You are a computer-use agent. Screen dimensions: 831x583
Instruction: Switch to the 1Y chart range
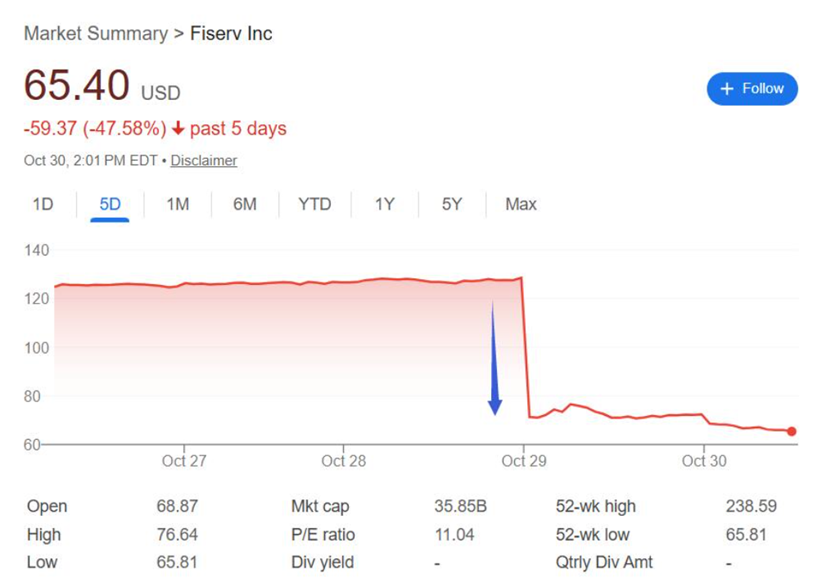click(x=385, y=204)
